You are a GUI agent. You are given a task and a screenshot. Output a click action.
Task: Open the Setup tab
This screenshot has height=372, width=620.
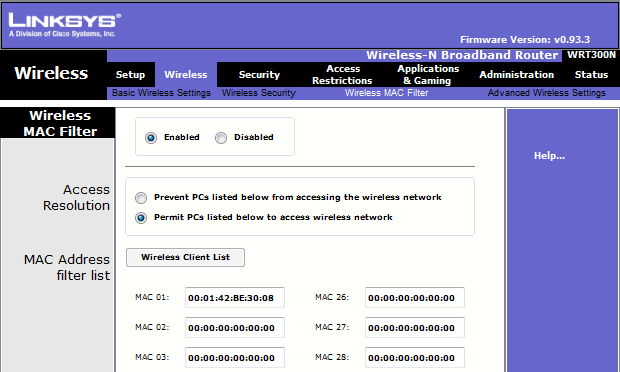click(x=130, y=74)
